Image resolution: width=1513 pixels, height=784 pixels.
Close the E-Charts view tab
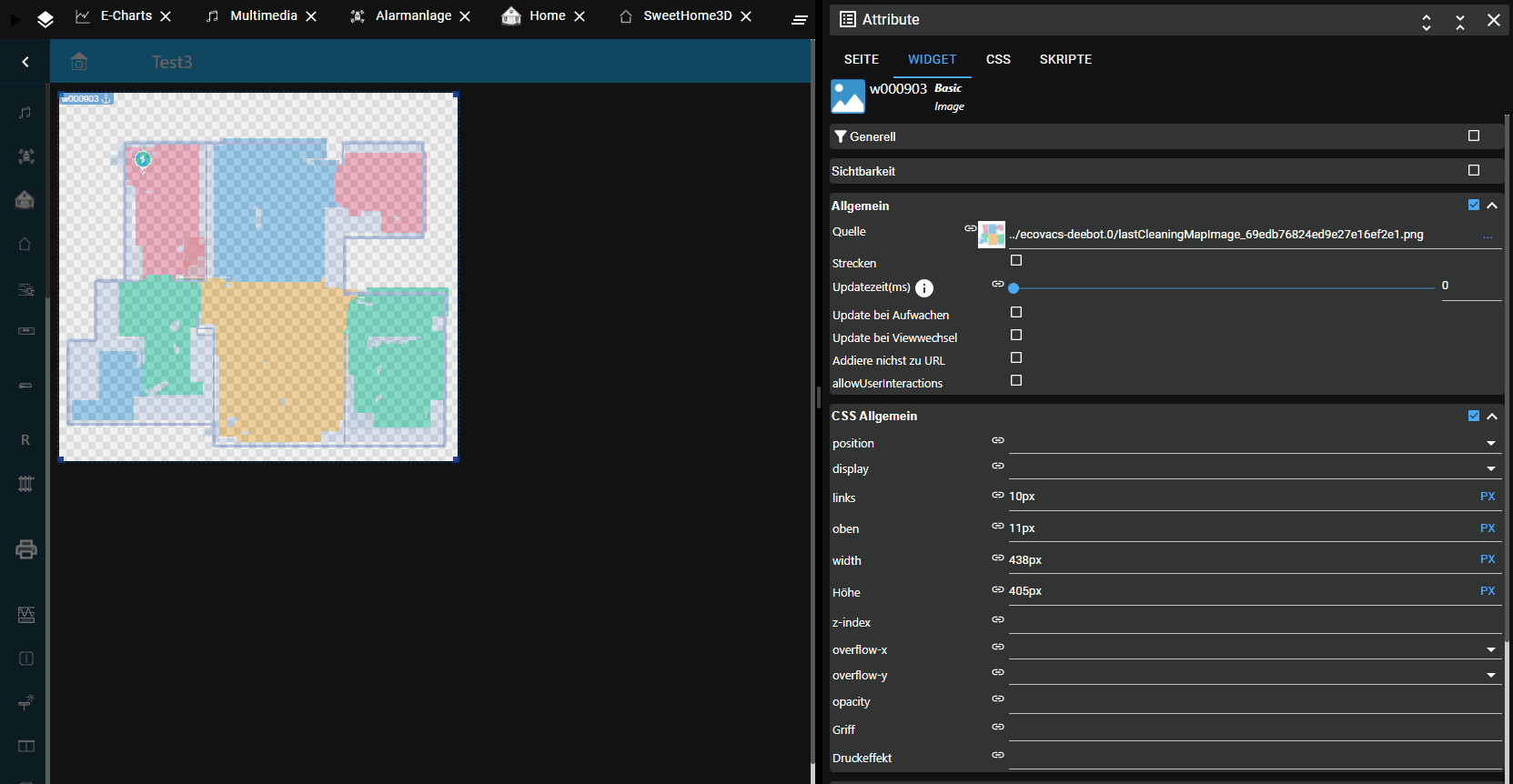click(x=166, y=16)
